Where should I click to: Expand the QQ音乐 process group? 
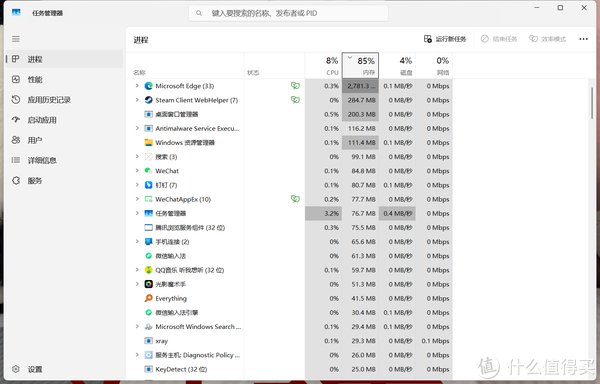pos(137,270)
